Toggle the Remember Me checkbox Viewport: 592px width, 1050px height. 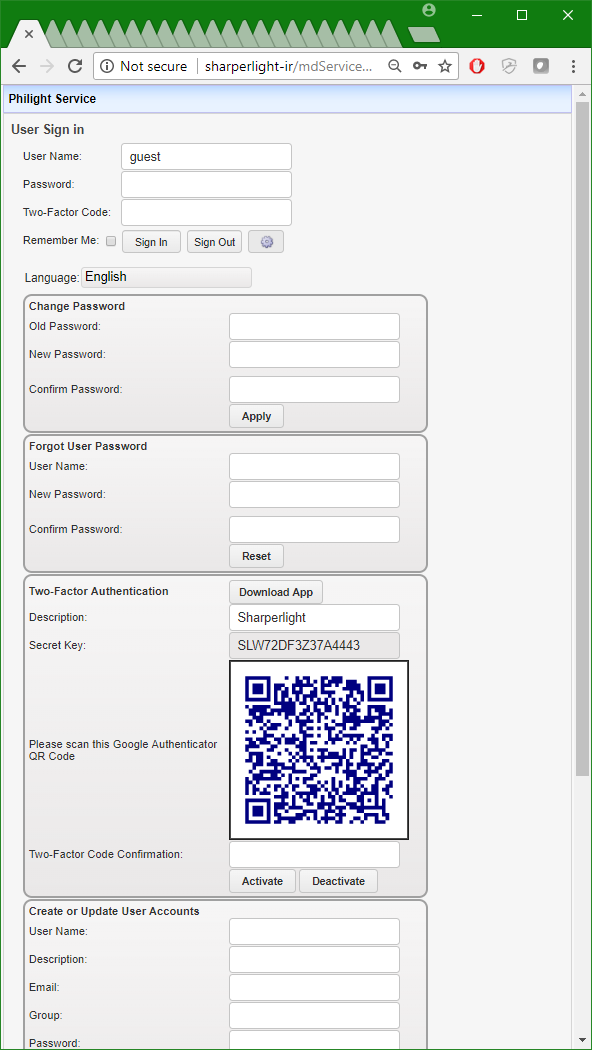(x=111, y=241)
